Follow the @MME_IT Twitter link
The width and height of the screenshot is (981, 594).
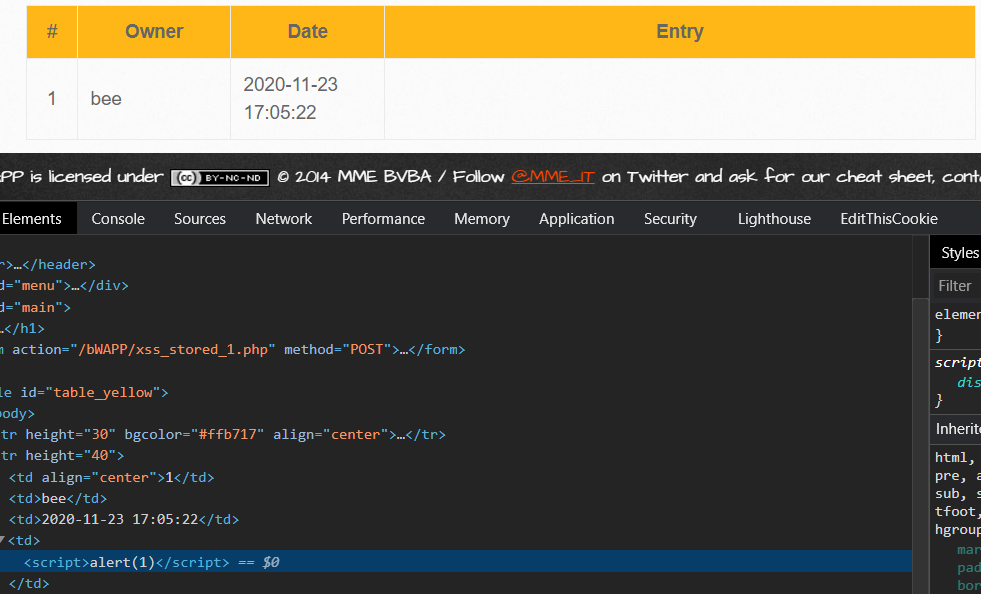(552, 177)
